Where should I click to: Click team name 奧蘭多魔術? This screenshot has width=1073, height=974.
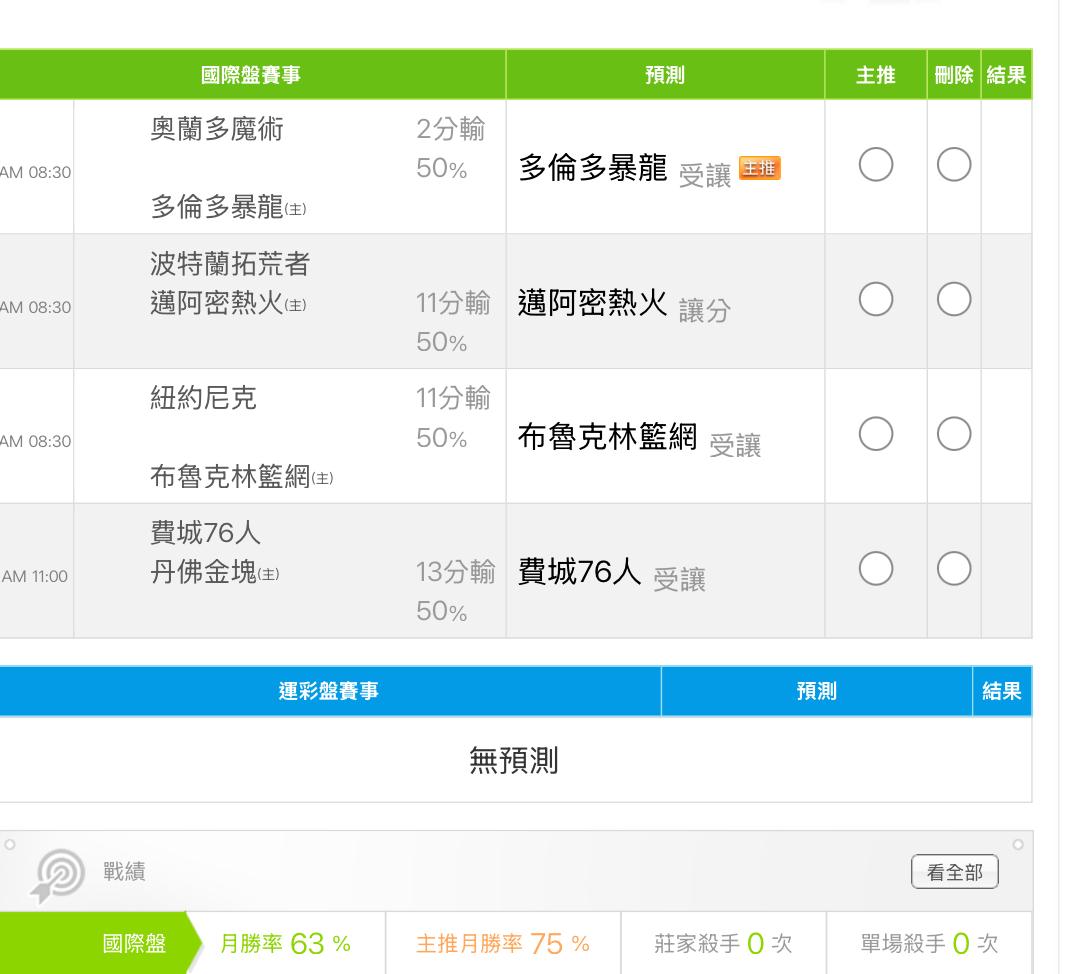point(217,129)
